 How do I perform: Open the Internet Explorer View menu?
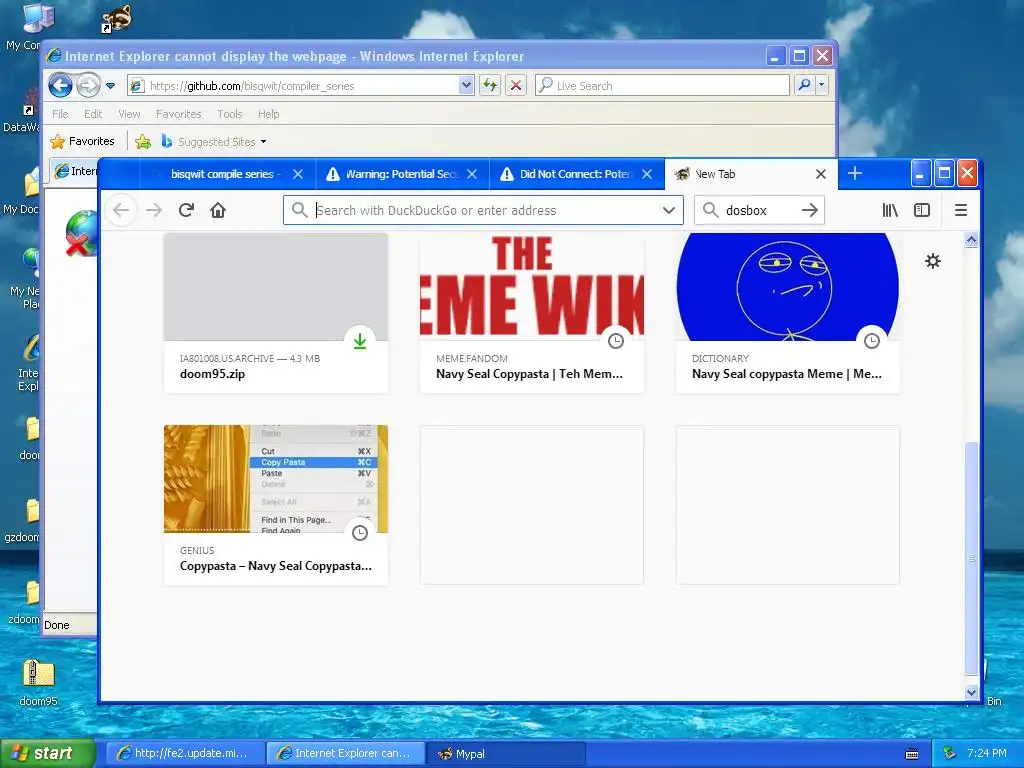129,114
